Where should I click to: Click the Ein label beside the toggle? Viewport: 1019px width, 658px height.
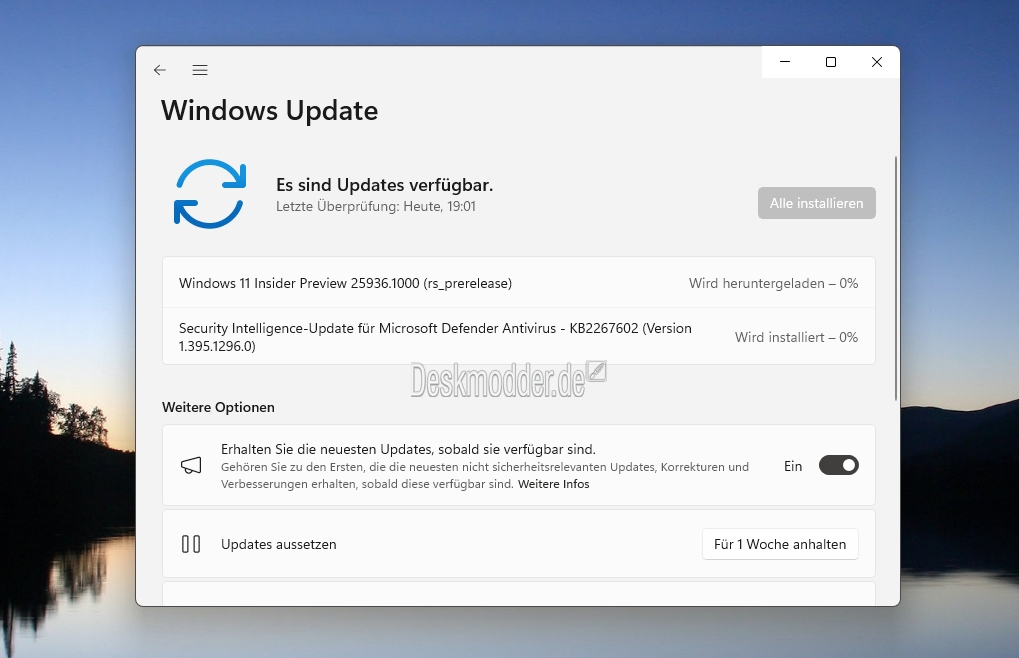793,466
